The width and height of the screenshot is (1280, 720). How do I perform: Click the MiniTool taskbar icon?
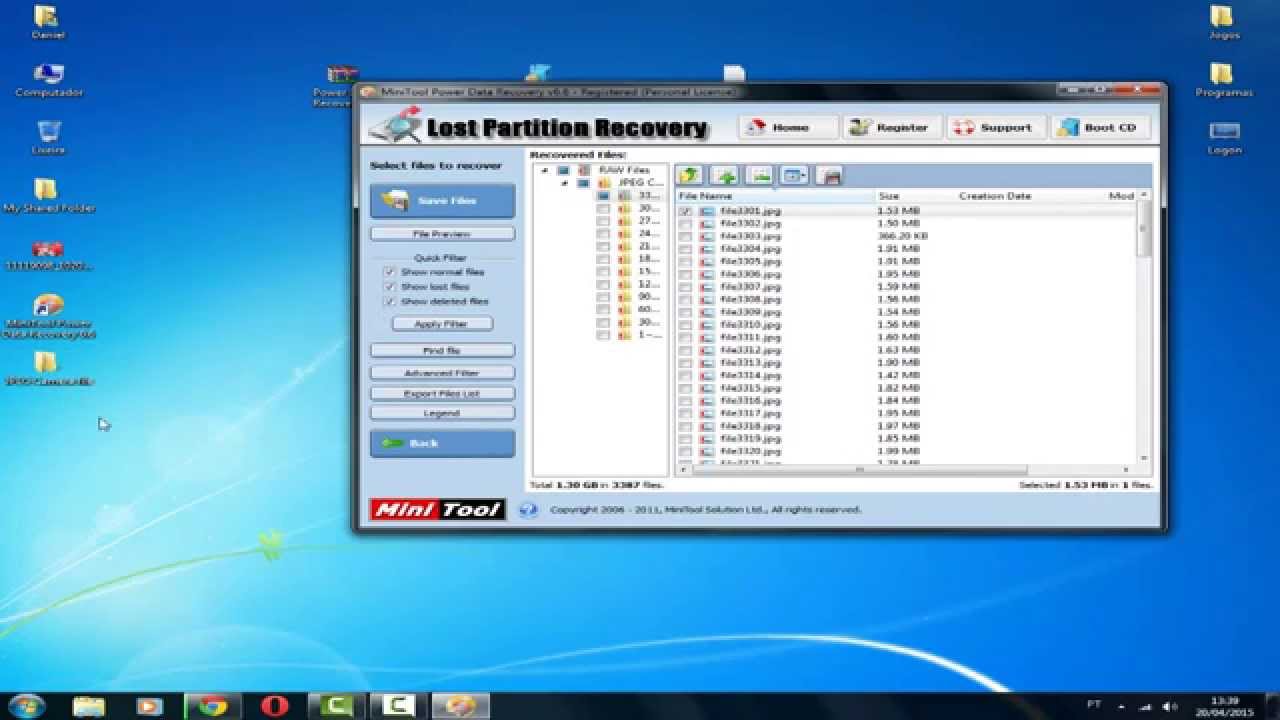pyautogui.click(x=460, y=706)
